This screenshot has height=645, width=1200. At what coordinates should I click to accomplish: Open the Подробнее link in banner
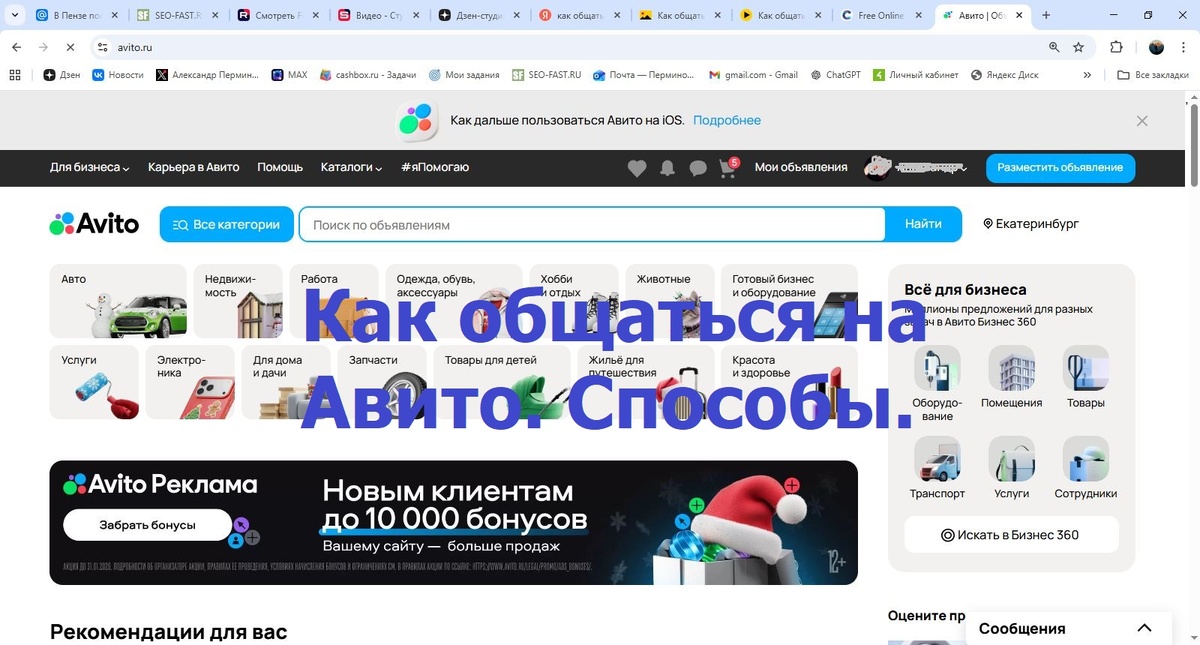[727, 120]
